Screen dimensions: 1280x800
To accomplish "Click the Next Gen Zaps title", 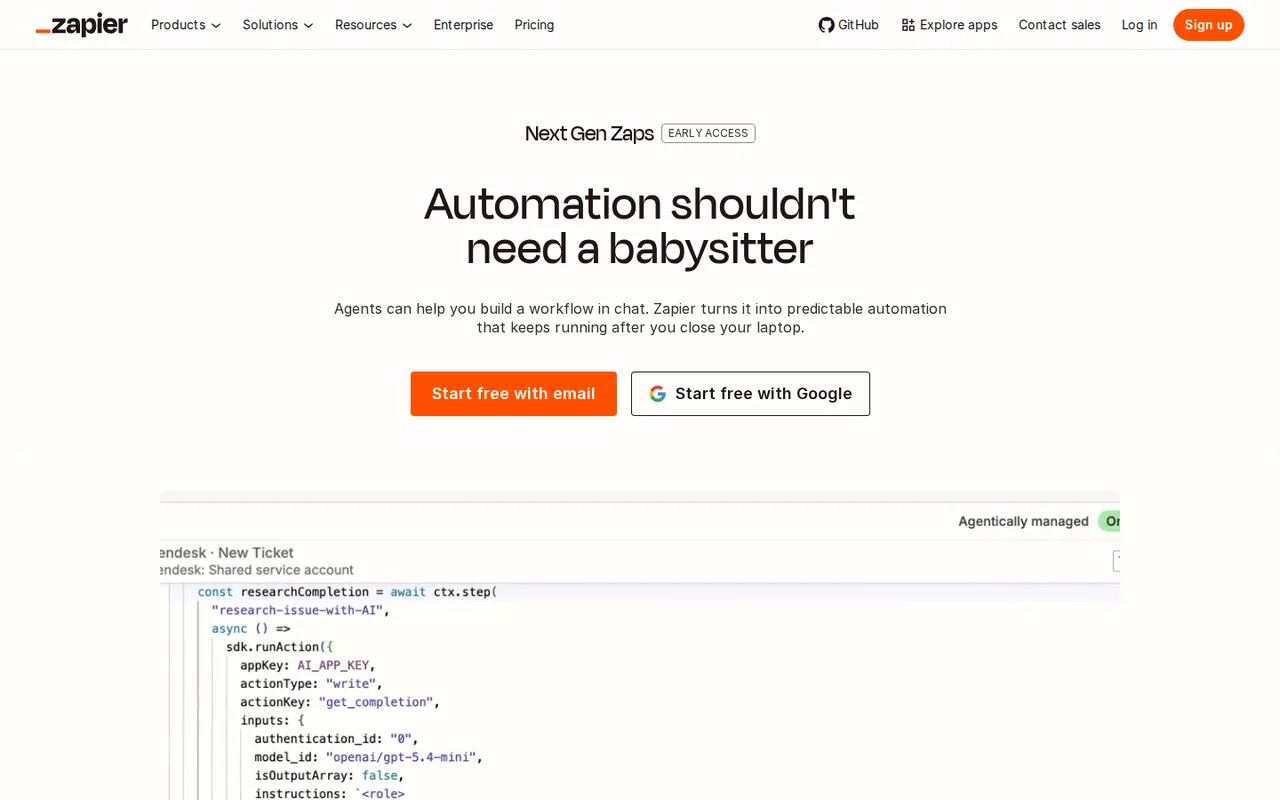I will tap(589, 133).
